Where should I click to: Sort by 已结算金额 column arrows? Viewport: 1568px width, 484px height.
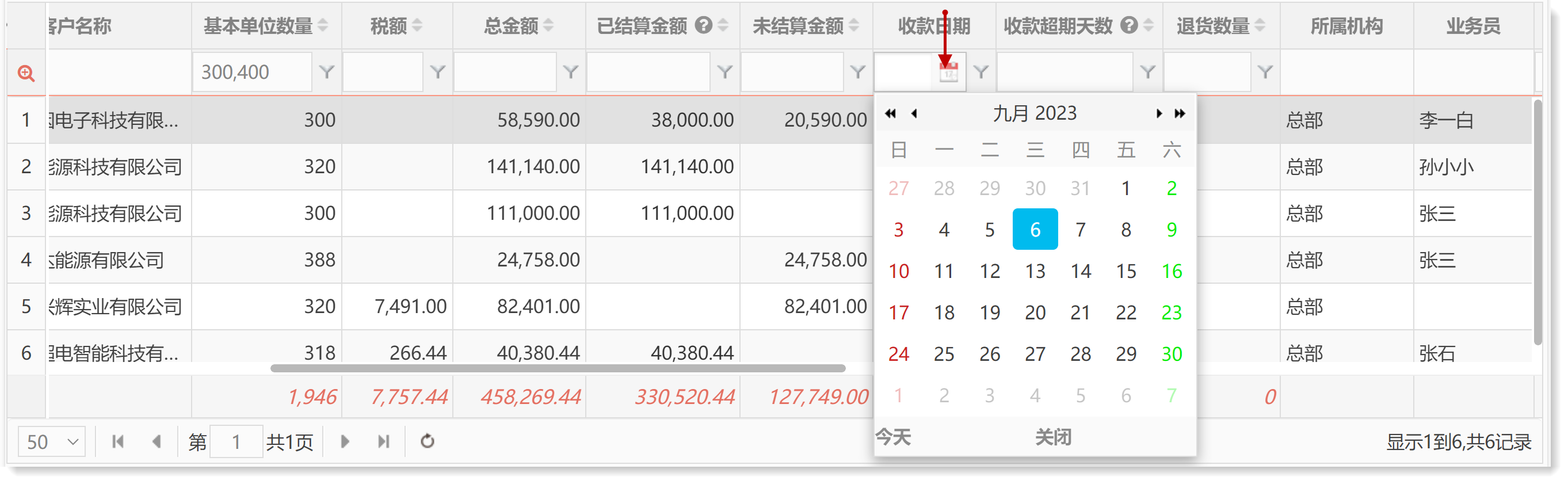click(x=723, y=25)
